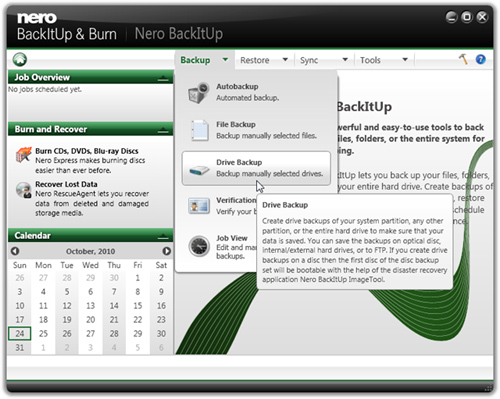Select Autobackup menu entry
The height and width of the screenshot is (399, 500).
[256, 92]
